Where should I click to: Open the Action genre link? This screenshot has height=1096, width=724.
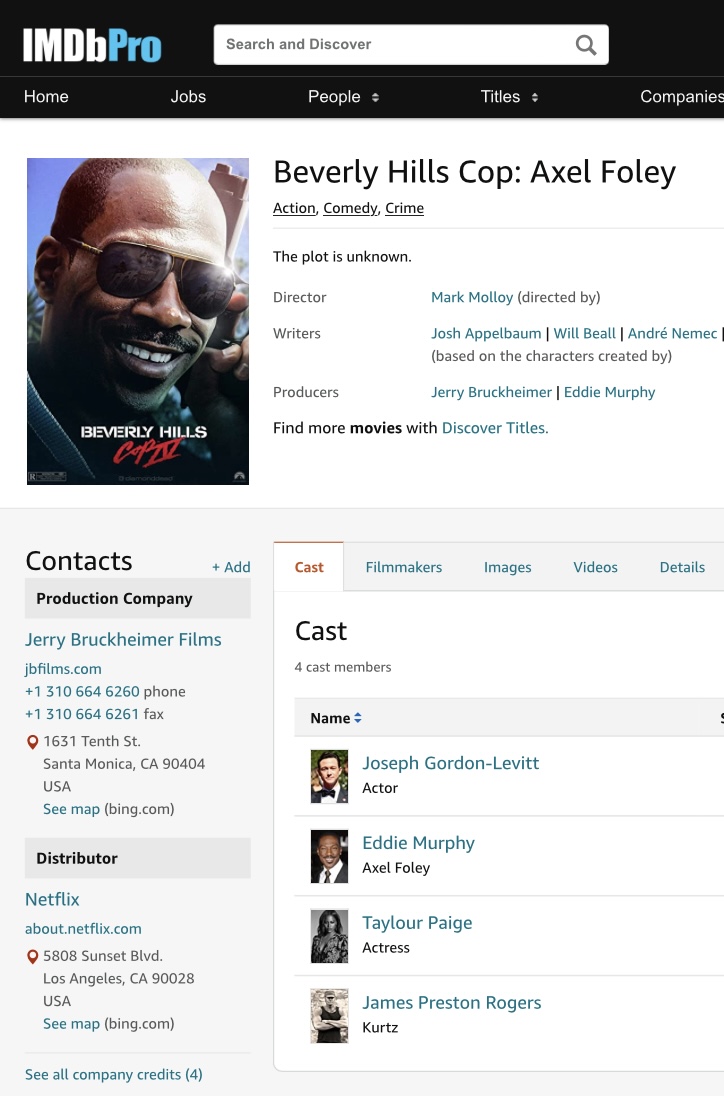click(294, 208)
